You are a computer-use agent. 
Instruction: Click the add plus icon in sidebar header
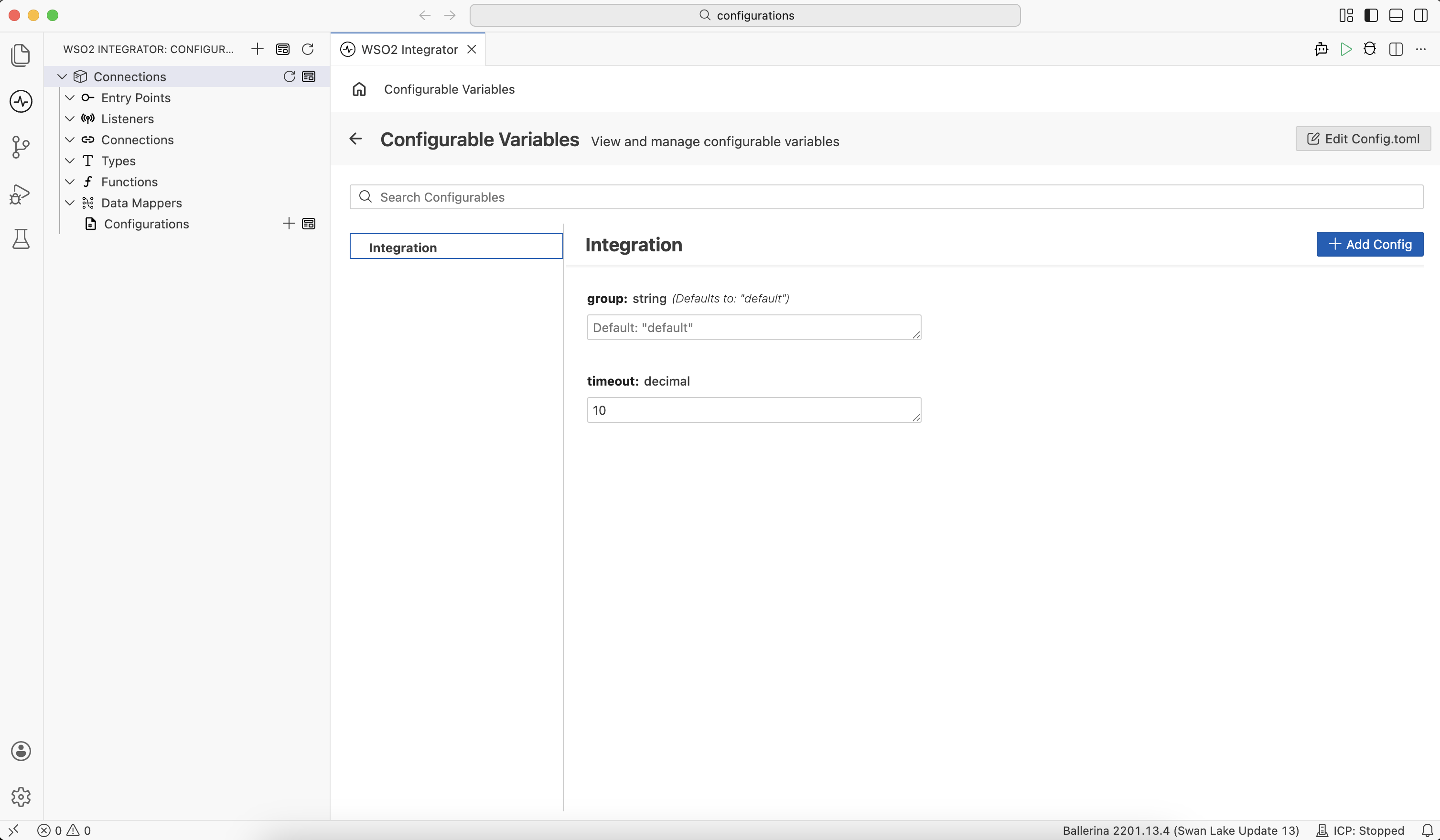pos(257,49)
